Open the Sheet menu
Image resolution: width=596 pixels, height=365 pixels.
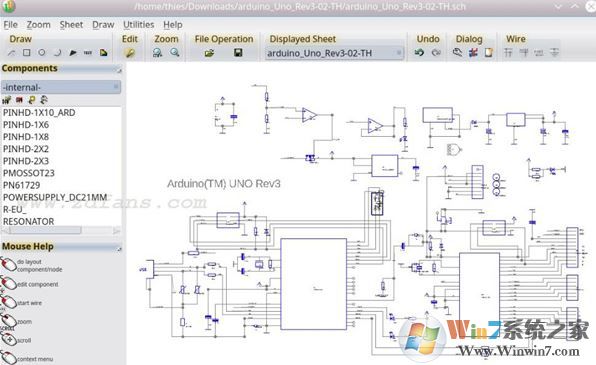[x=71, y=25]
